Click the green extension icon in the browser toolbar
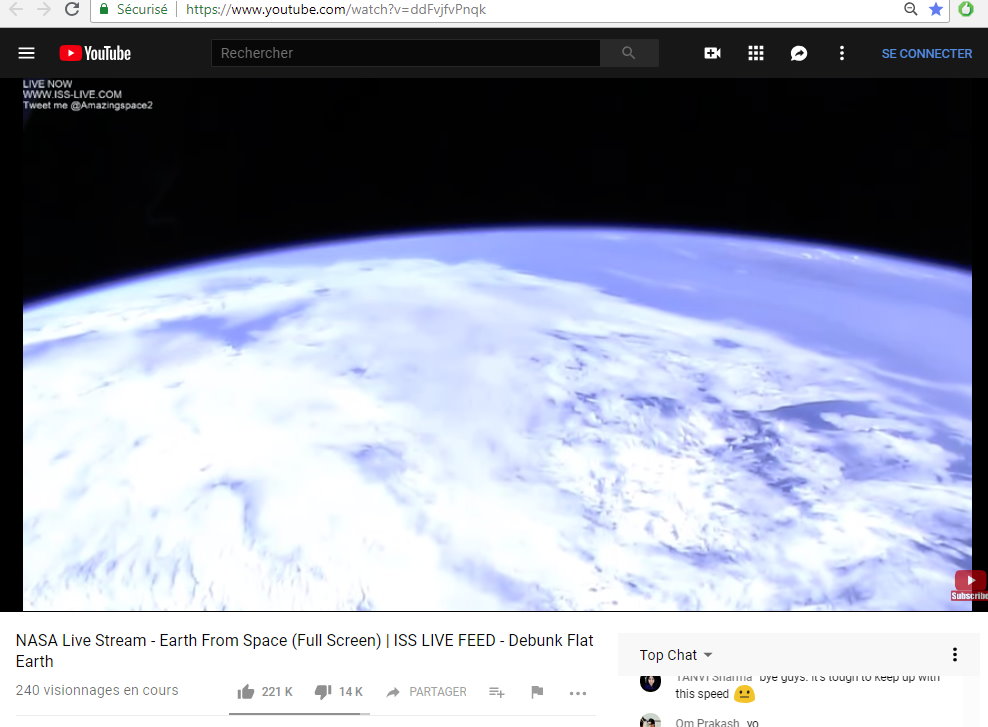This screenshot has width=988, height=727. pyautogui.click(x=966, y=9)
